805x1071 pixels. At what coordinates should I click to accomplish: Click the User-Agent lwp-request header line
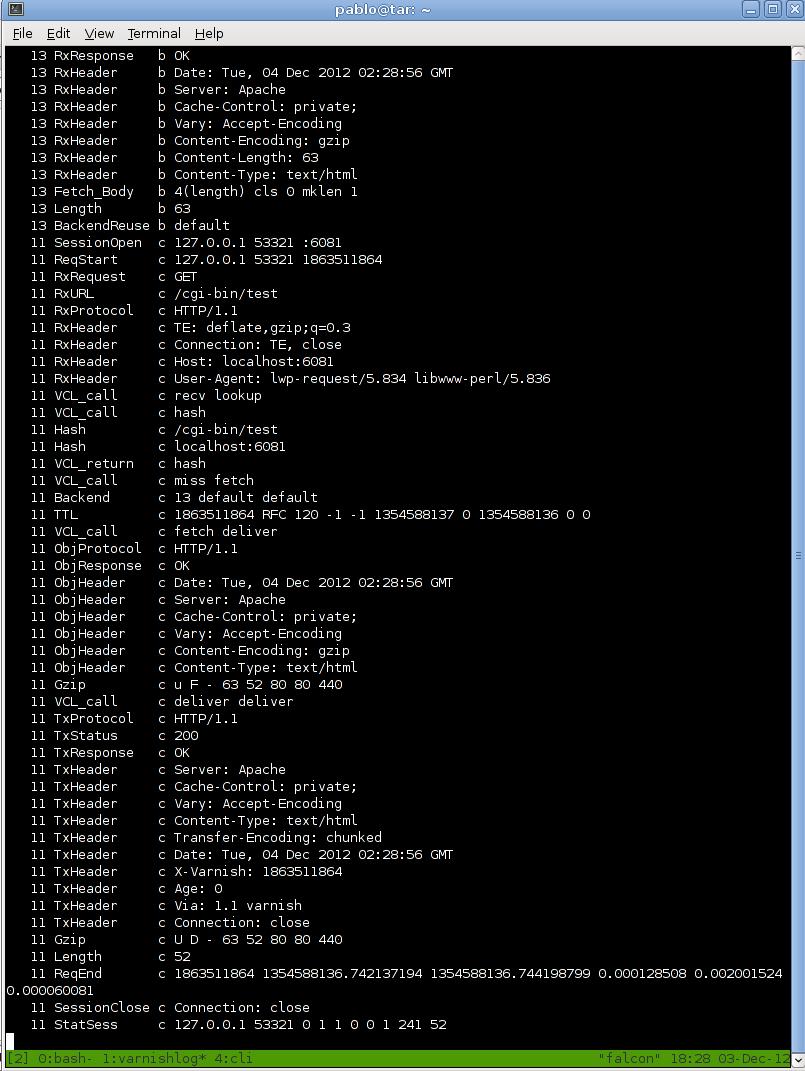click(x=362, y=378)
